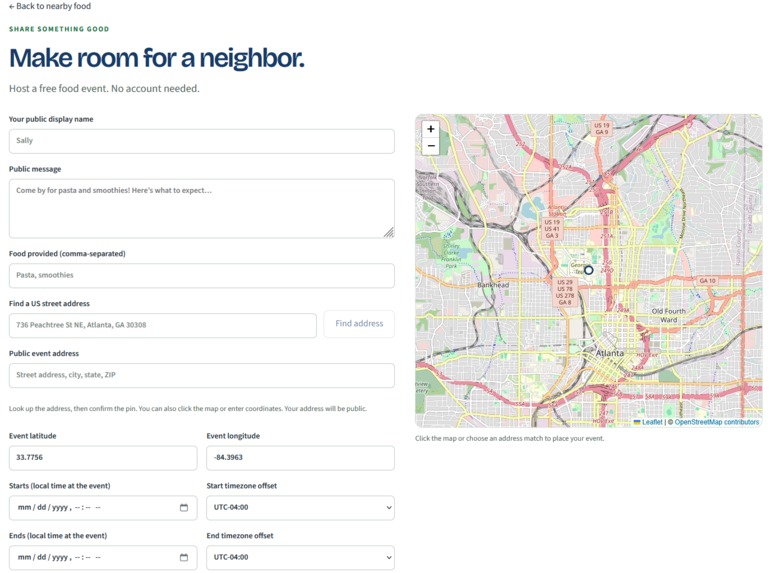
Task: Click the 'Your public display name' label
Action: (x=51, y=119)
